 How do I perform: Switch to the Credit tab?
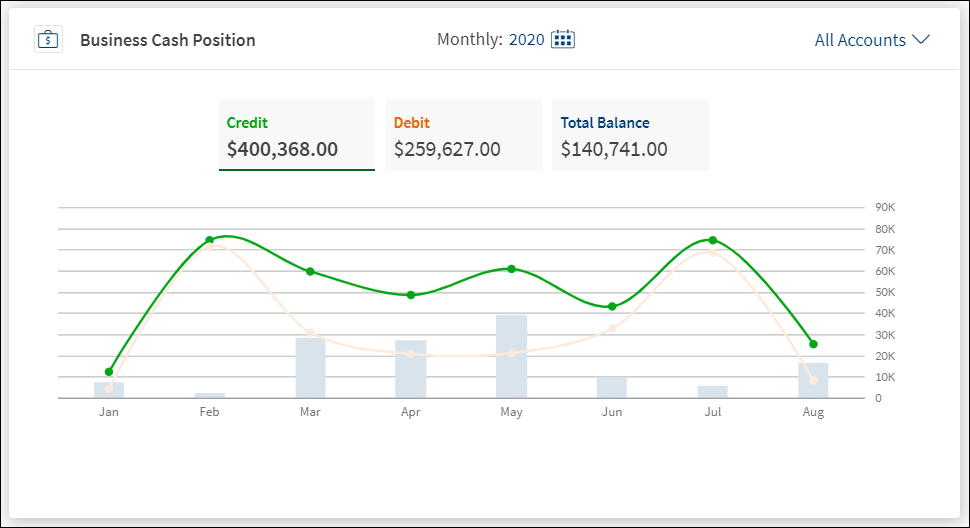pos(296,135)
